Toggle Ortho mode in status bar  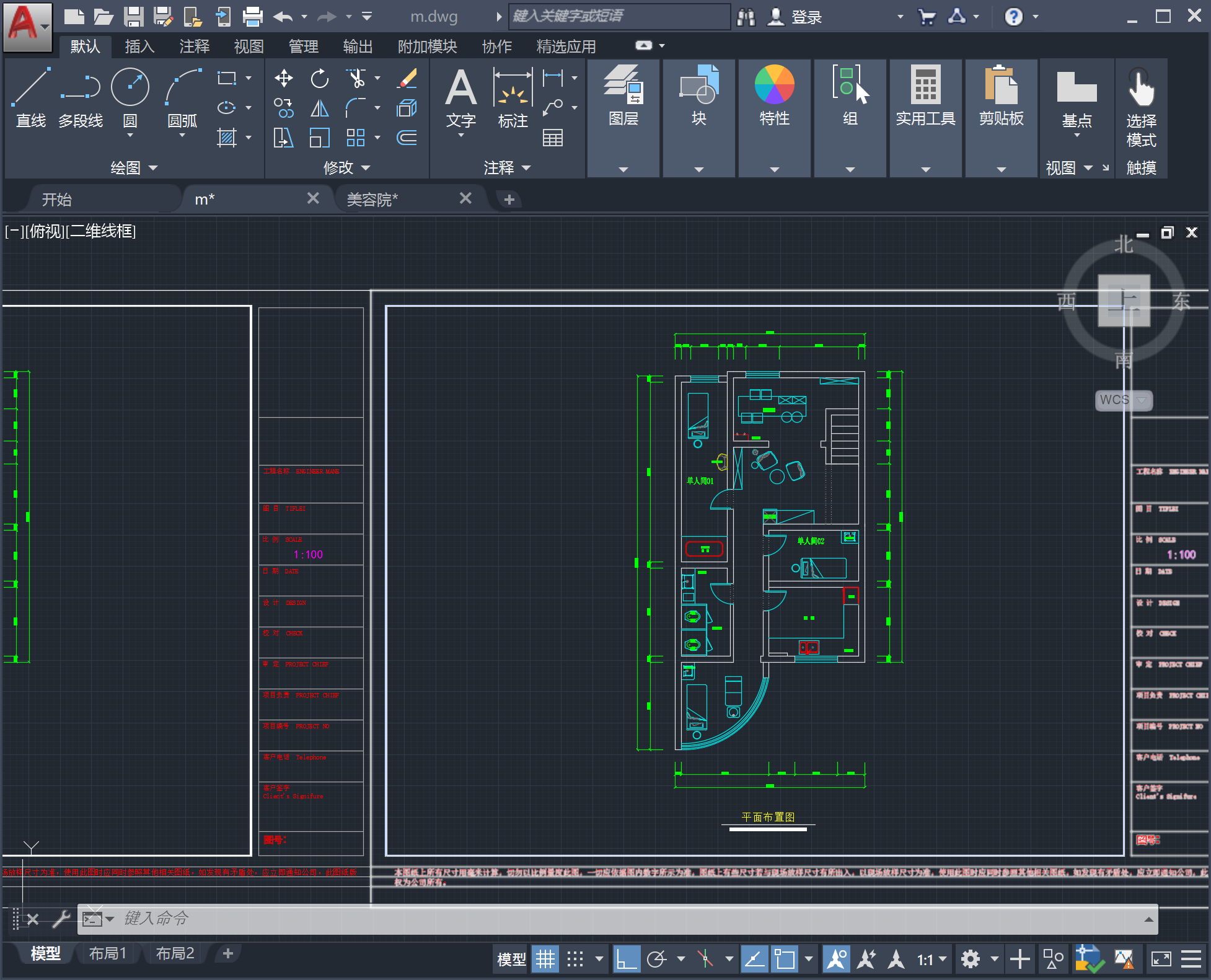coord(626,960)
